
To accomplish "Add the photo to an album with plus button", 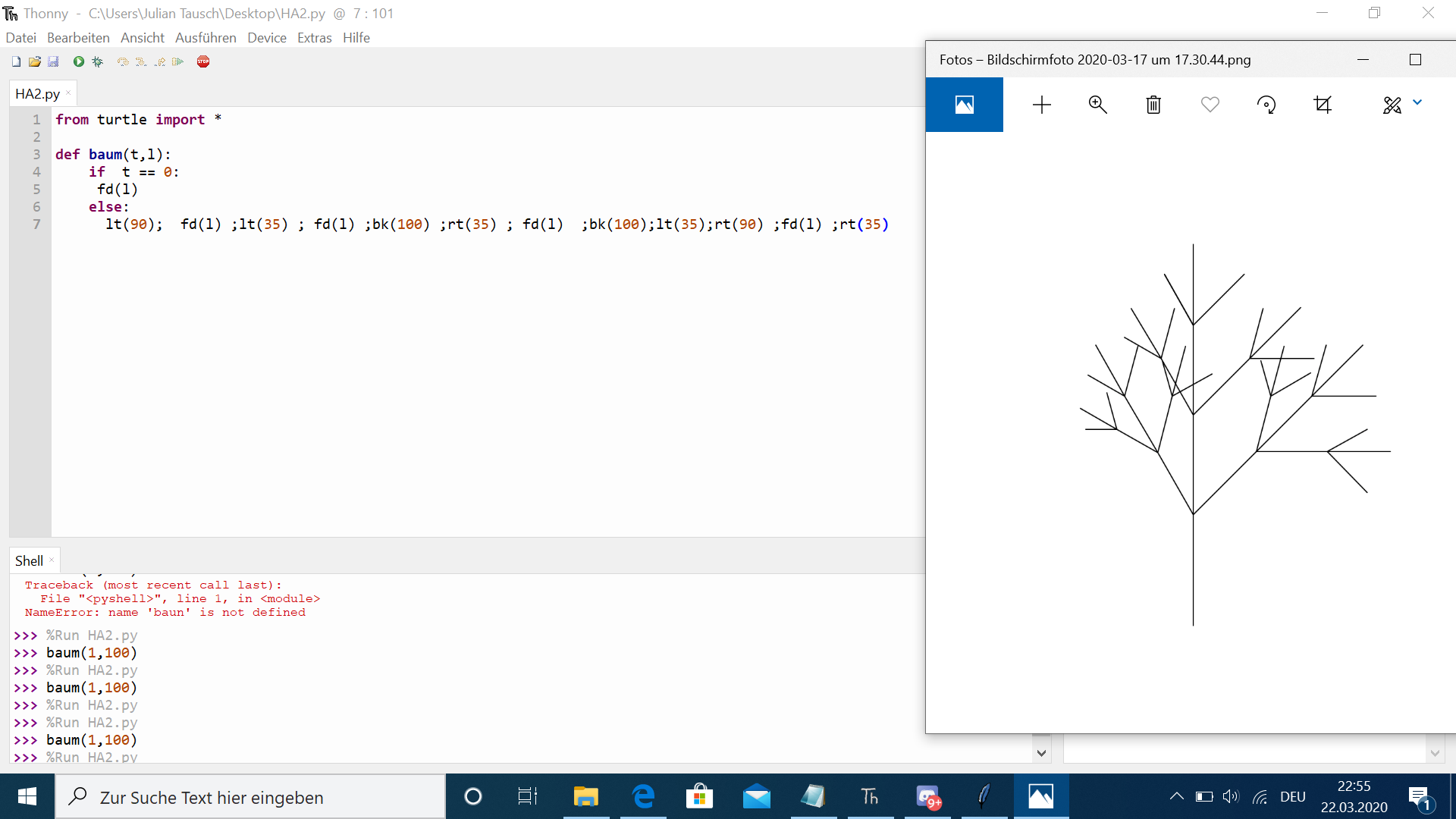I will click(x=1042, y=105).
